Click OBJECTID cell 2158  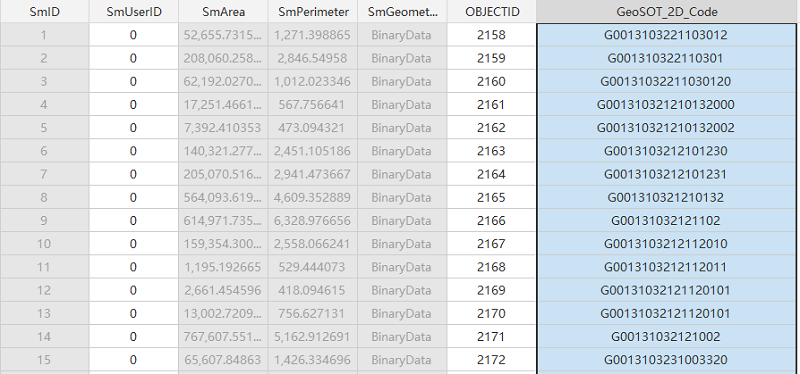[492, 35]
